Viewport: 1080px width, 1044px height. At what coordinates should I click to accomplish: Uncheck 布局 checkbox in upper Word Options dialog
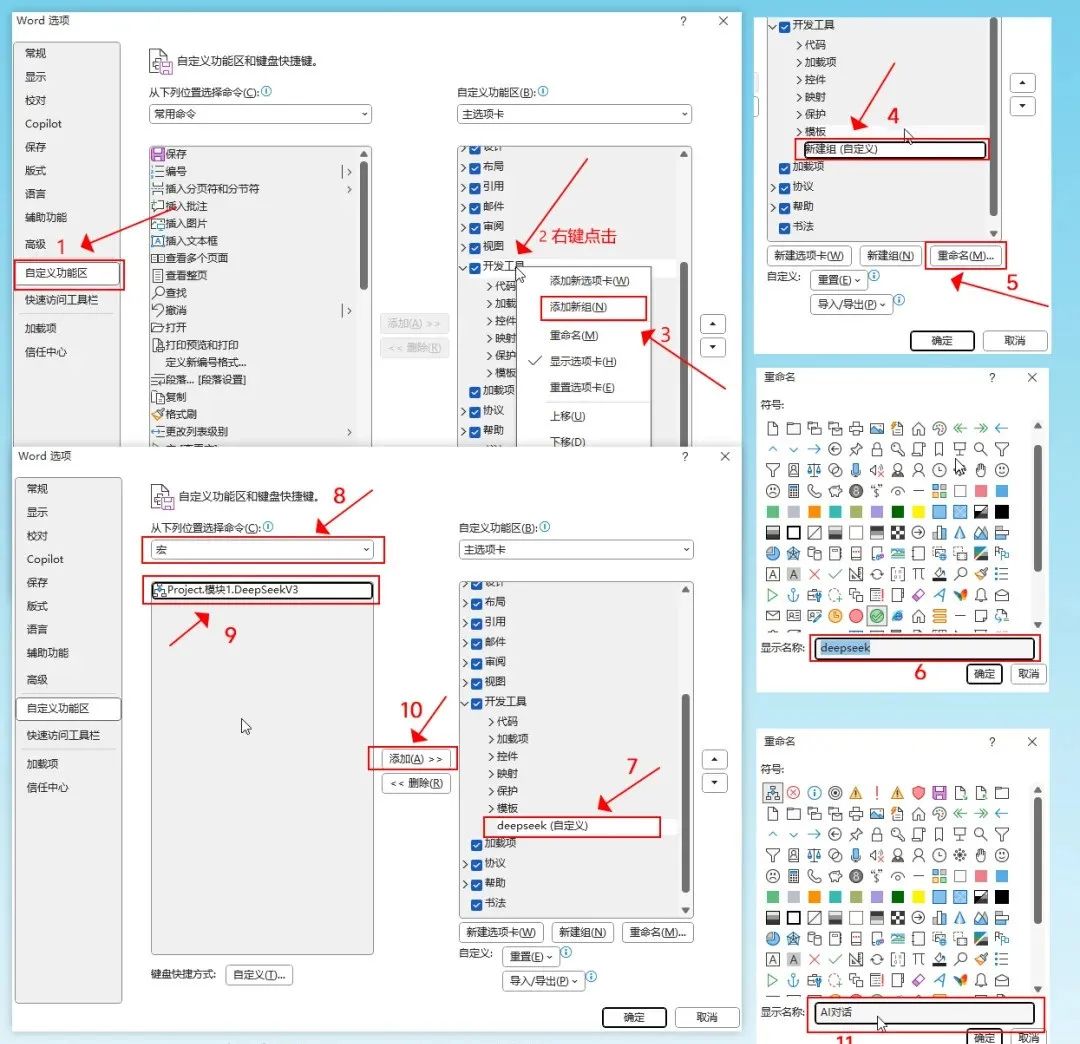click(x=475, y=167)
